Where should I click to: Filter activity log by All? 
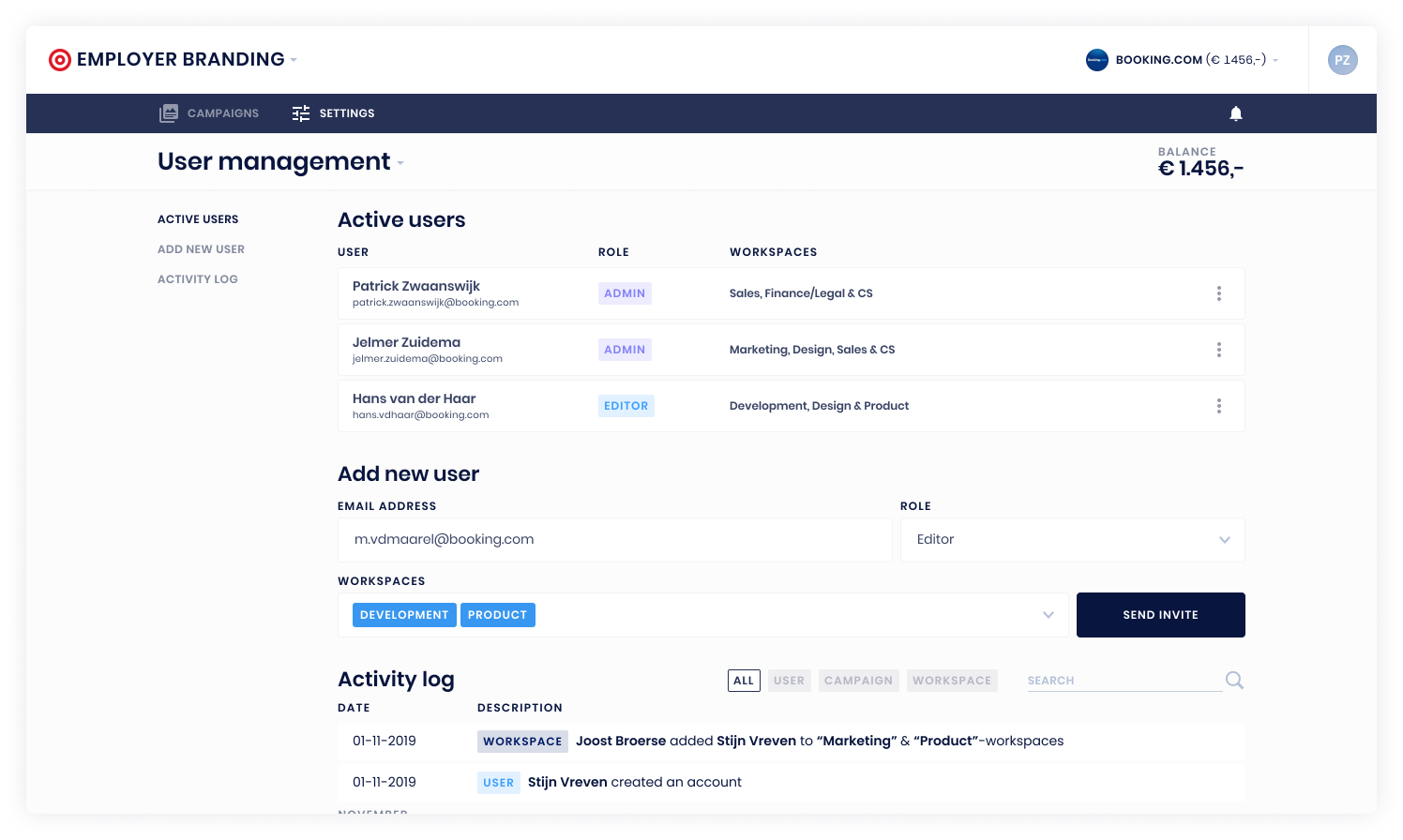pos(744,681)
